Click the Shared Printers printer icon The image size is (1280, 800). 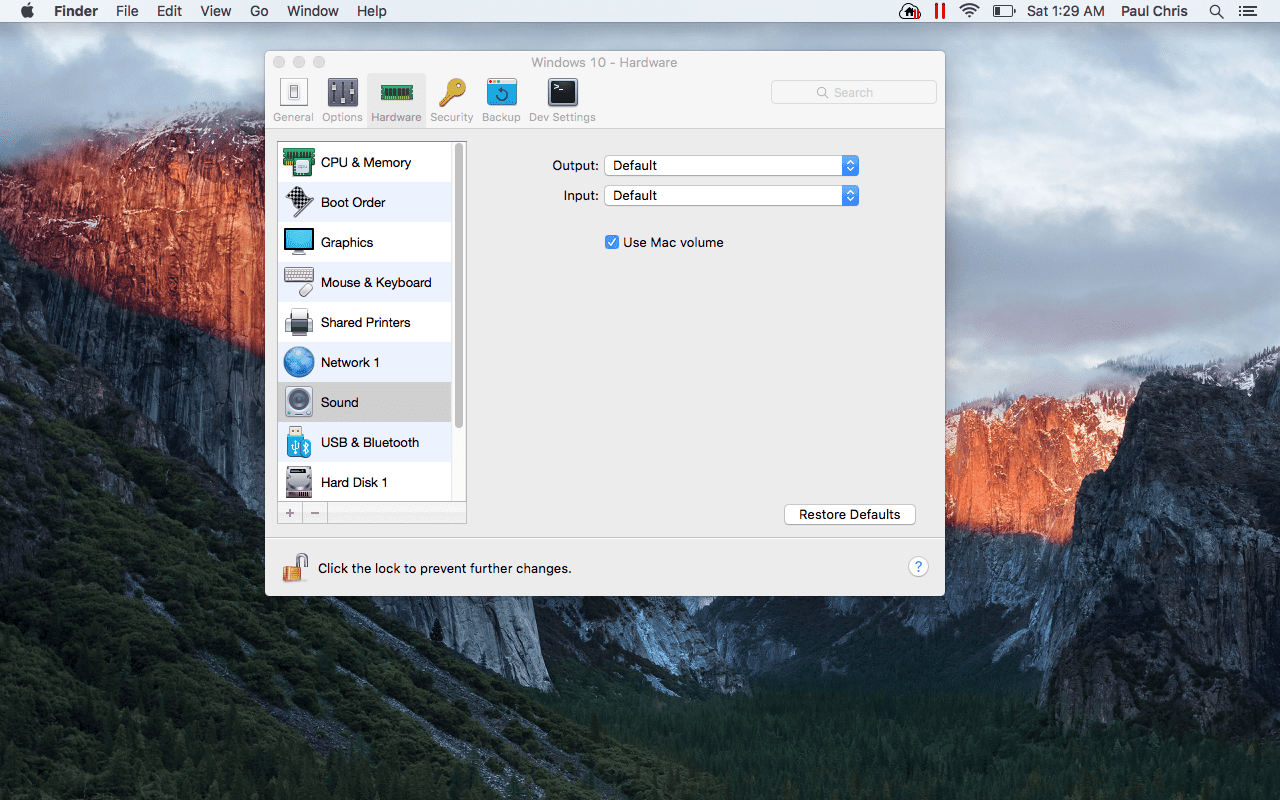click(x=299, y=322)
